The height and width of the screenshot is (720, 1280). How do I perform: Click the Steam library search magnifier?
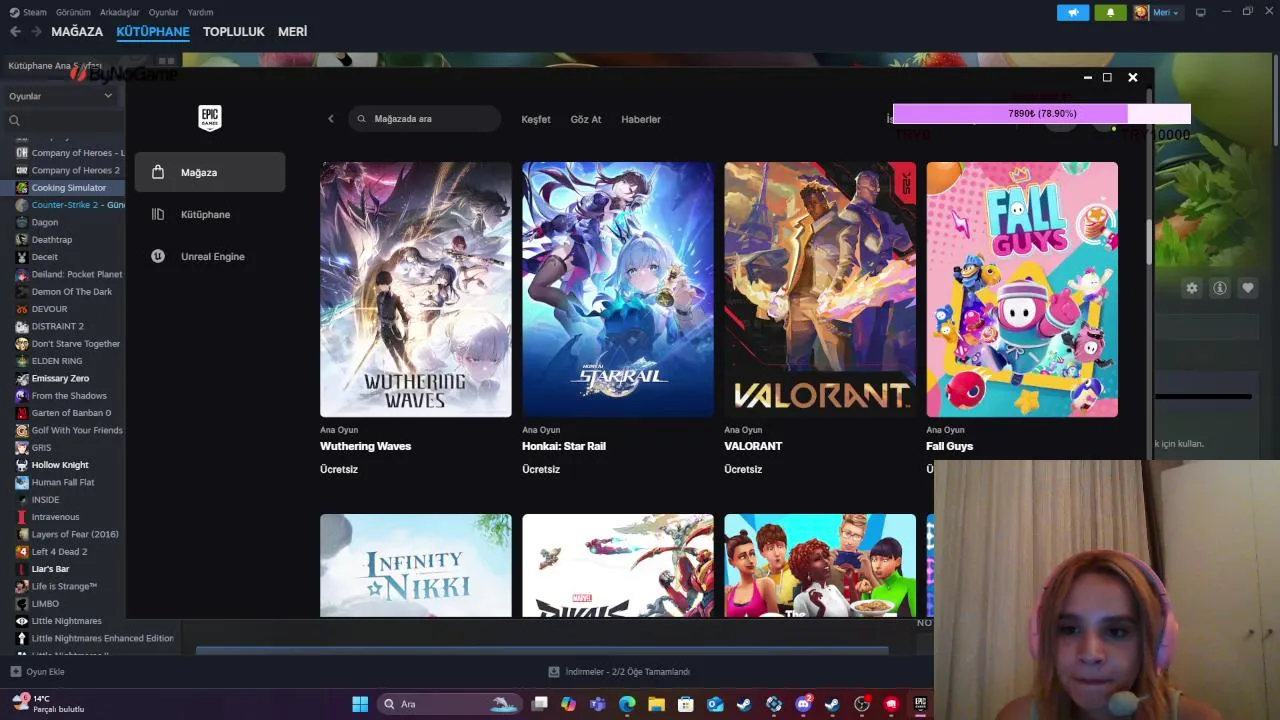point(14,120)
